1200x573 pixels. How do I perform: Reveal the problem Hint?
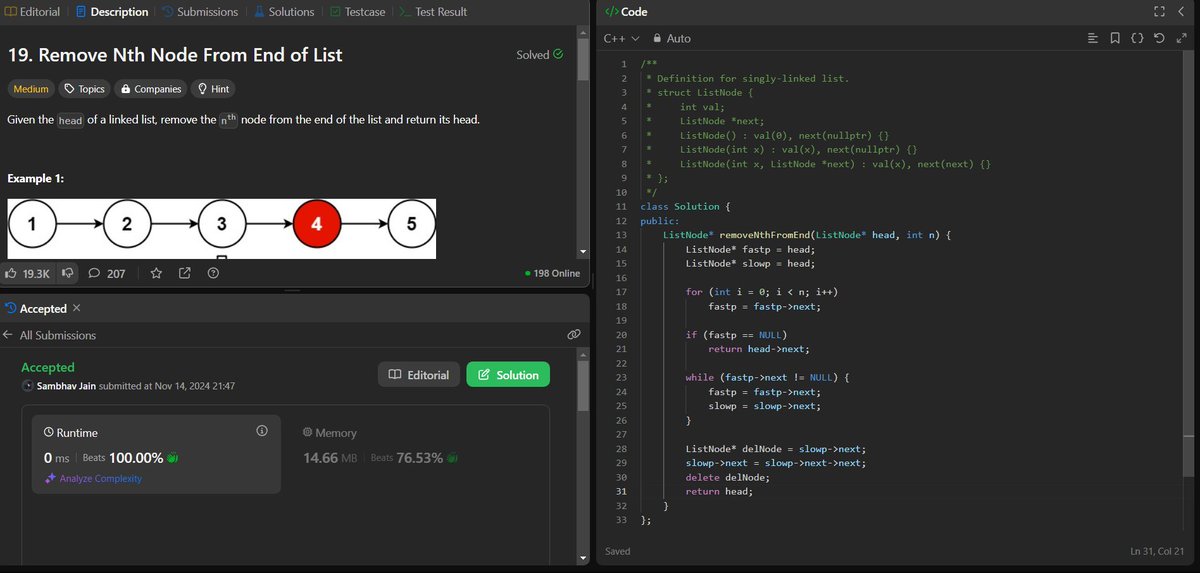[x=213, y=89]
